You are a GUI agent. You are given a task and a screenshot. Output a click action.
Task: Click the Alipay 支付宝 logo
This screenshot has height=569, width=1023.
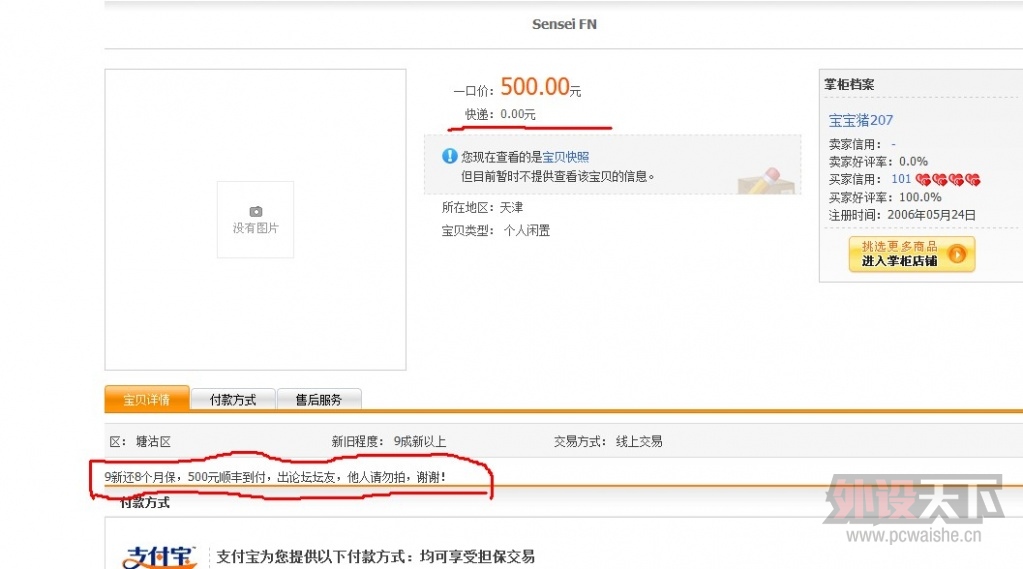pyautogui.click(x=159, y=557)
